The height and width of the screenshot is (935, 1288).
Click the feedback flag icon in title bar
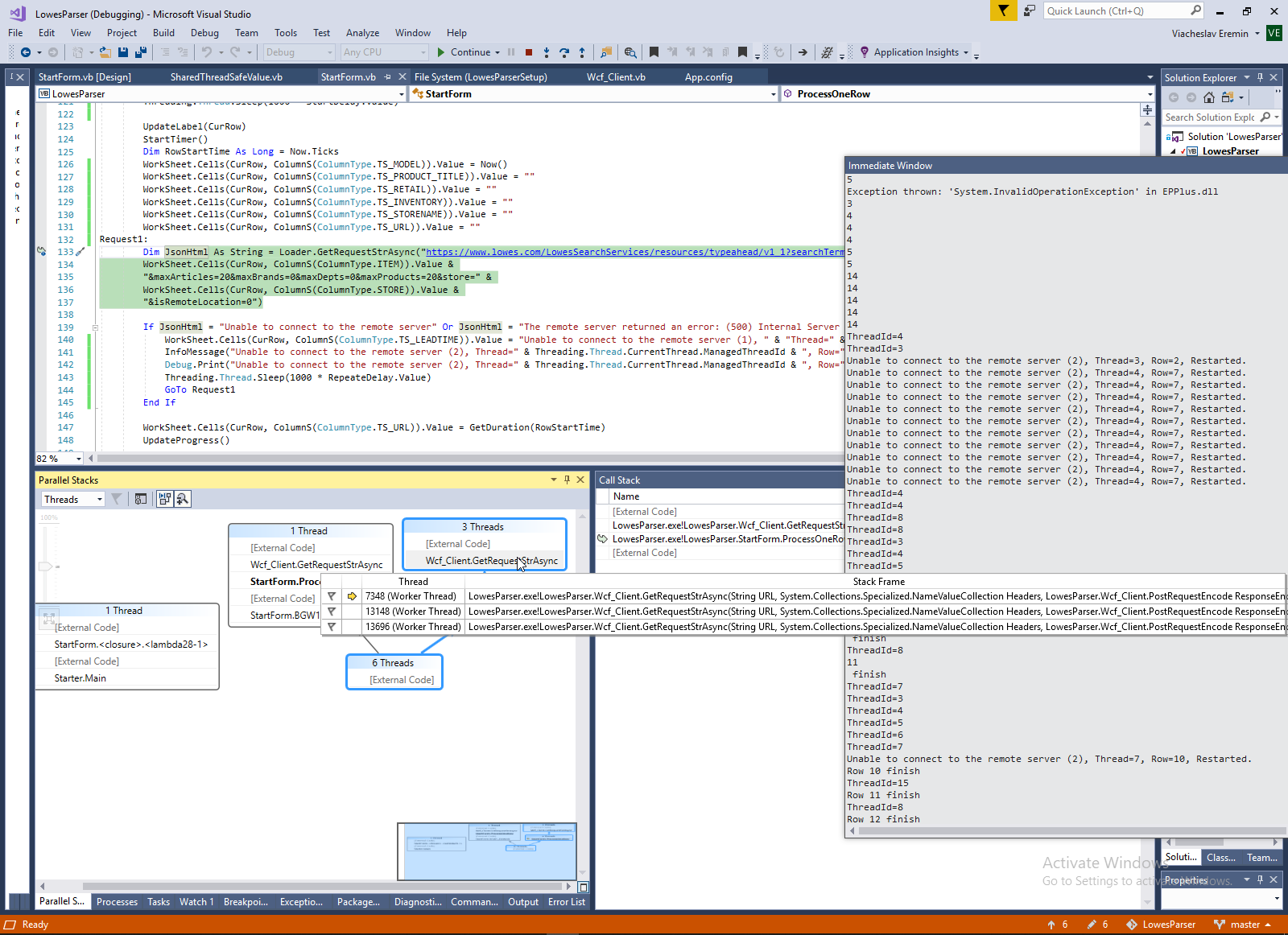[x=1003, y=10]
